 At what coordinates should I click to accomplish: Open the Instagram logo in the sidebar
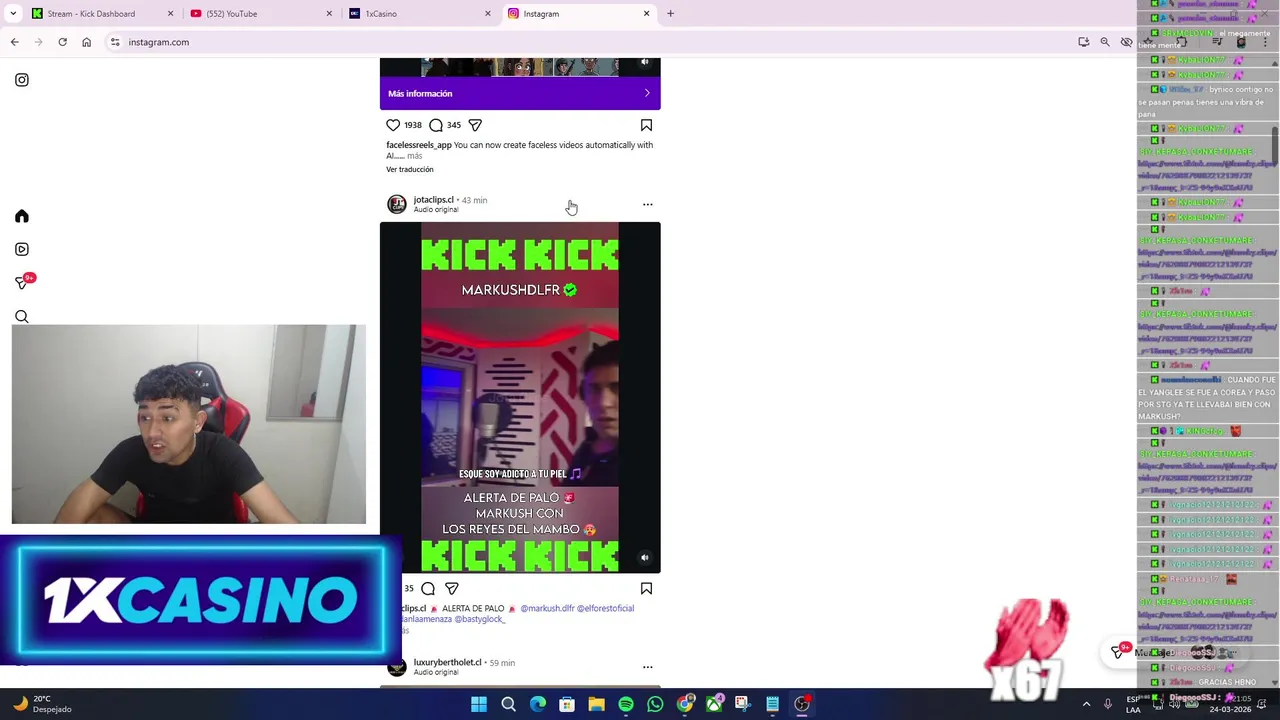22,80
